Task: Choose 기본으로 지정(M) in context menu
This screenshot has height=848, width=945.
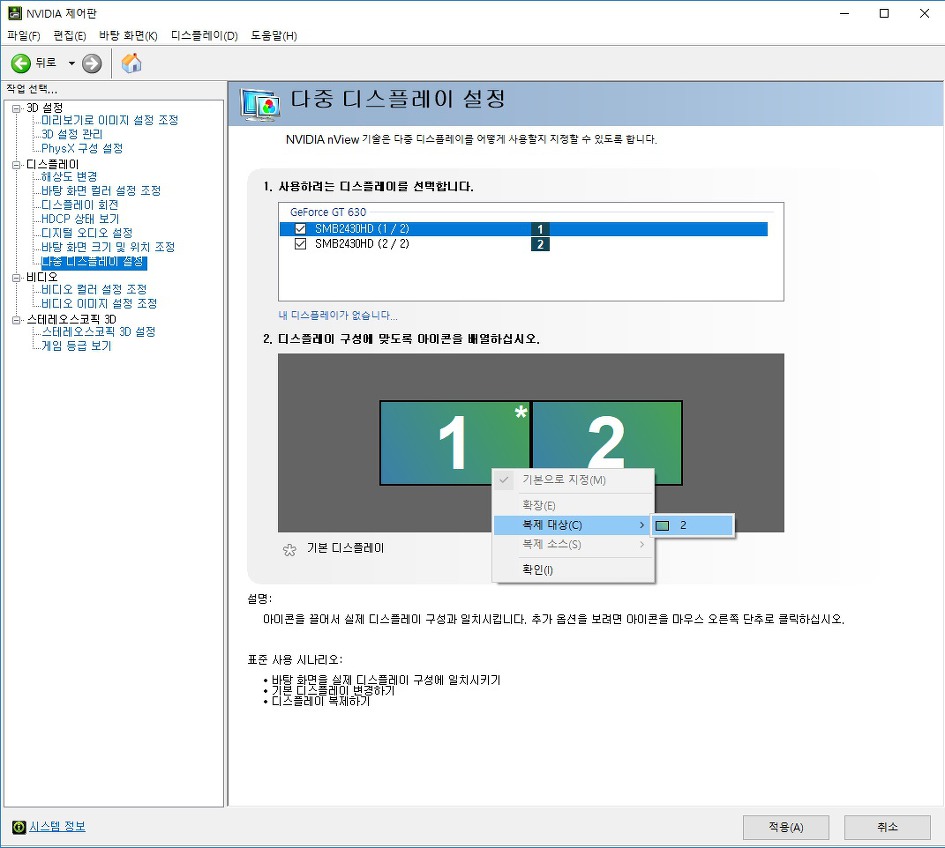Action: [x=573, y=480]
